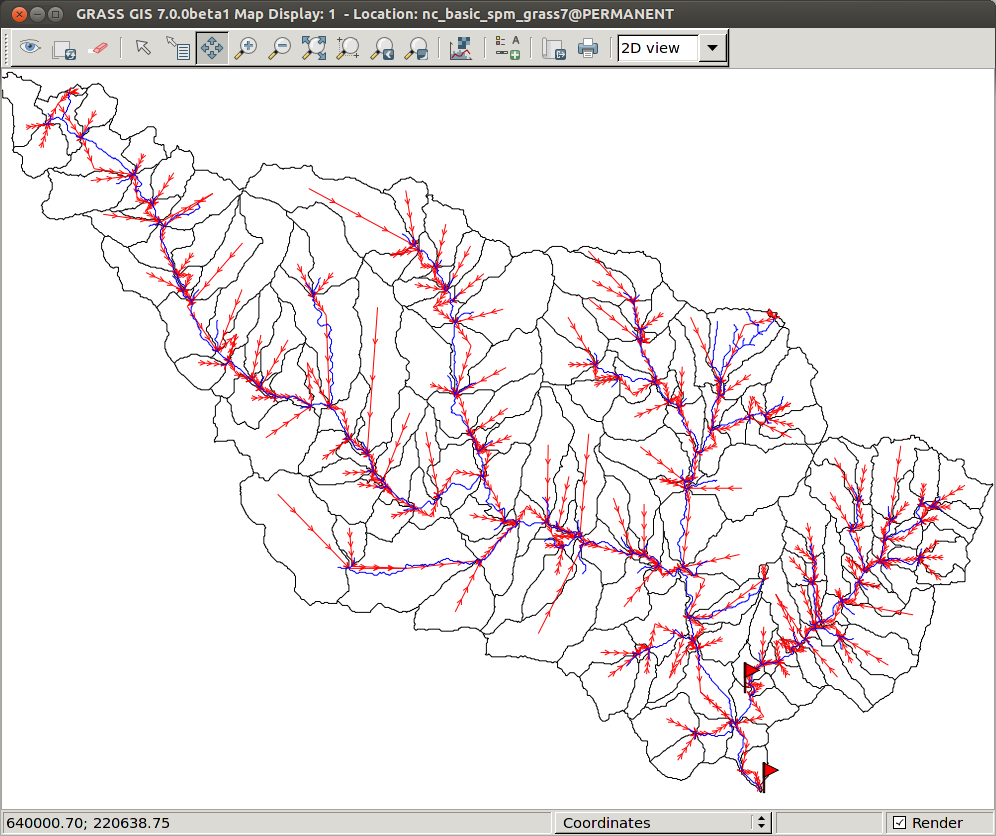The width and height of the screenshot is (996, 836).
Task: Add legend and text overlays
Action: [507, 48]
